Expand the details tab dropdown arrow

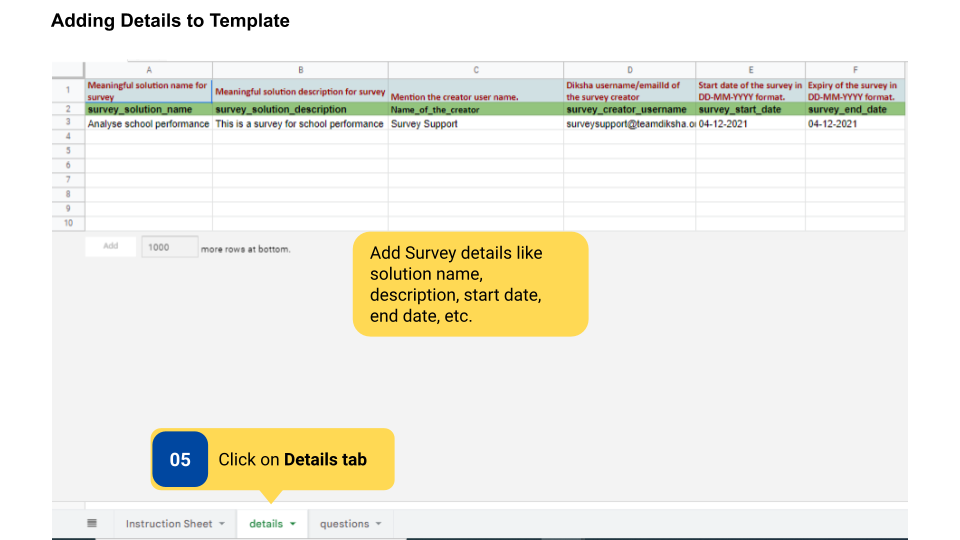point(293,524)
